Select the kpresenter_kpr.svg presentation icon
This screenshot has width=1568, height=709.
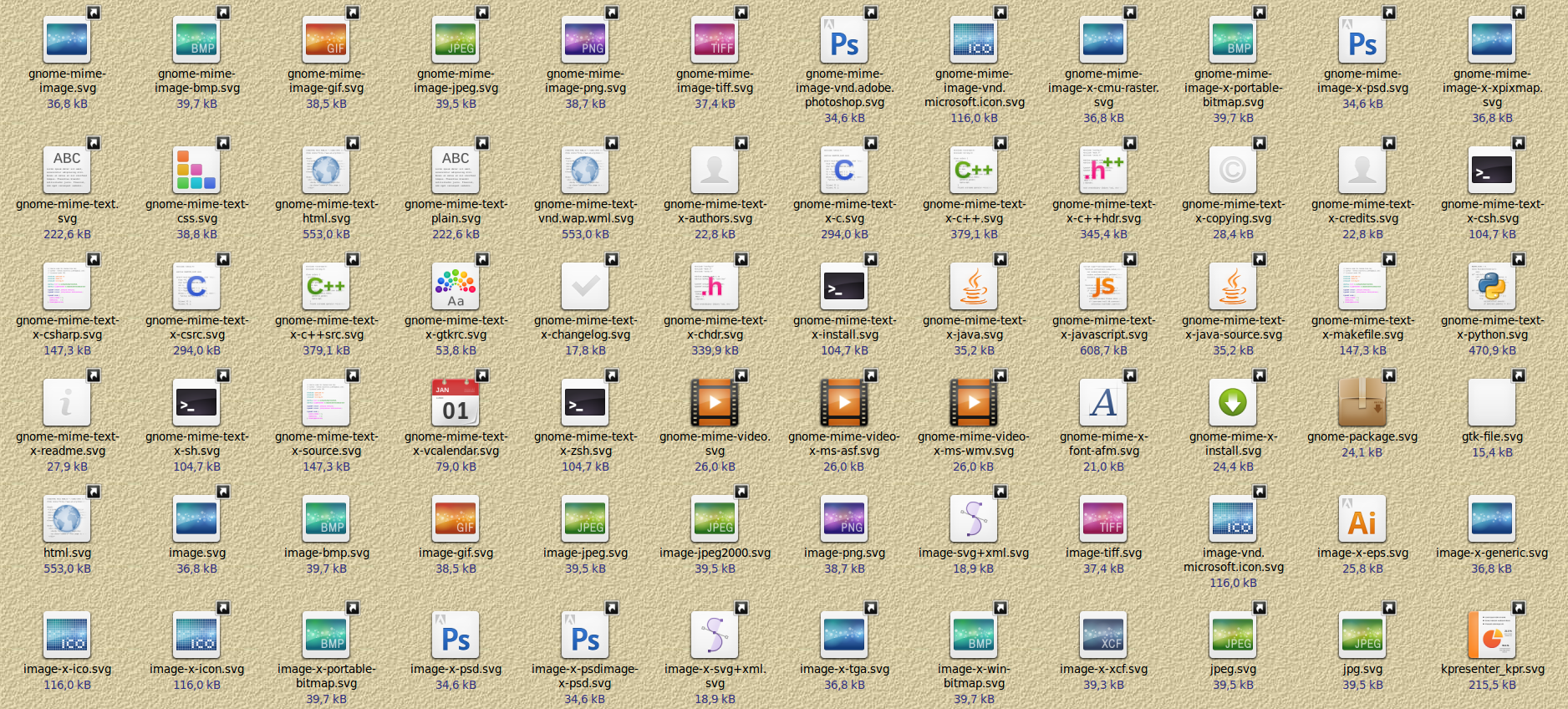(x=1492, y=635)
